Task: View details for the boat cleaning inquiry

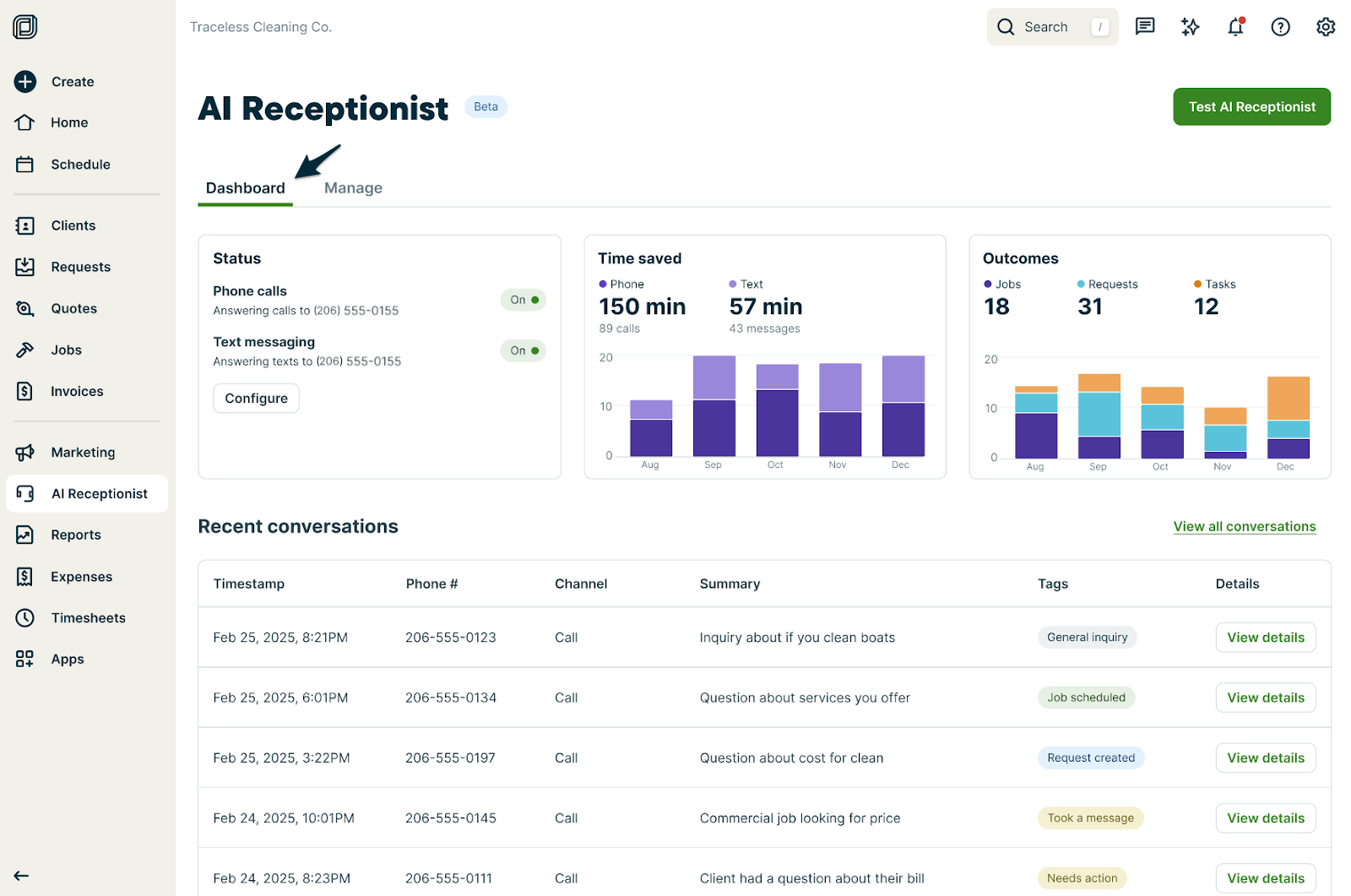Action: tap(1265, 638)
